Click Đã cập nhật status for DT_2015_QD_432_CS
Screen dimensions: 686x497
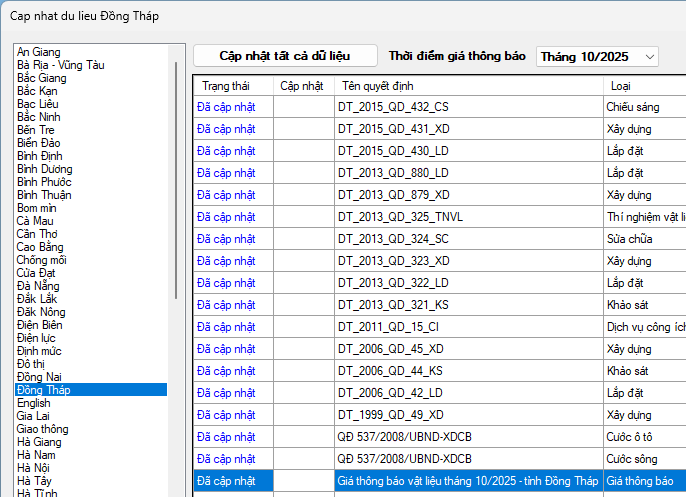coord(226,106)
